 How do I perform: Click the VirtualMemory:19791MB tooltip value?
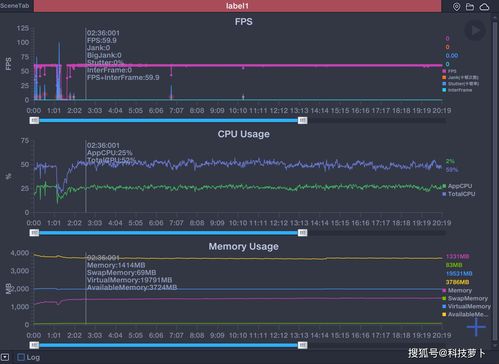tap(129, 280)
